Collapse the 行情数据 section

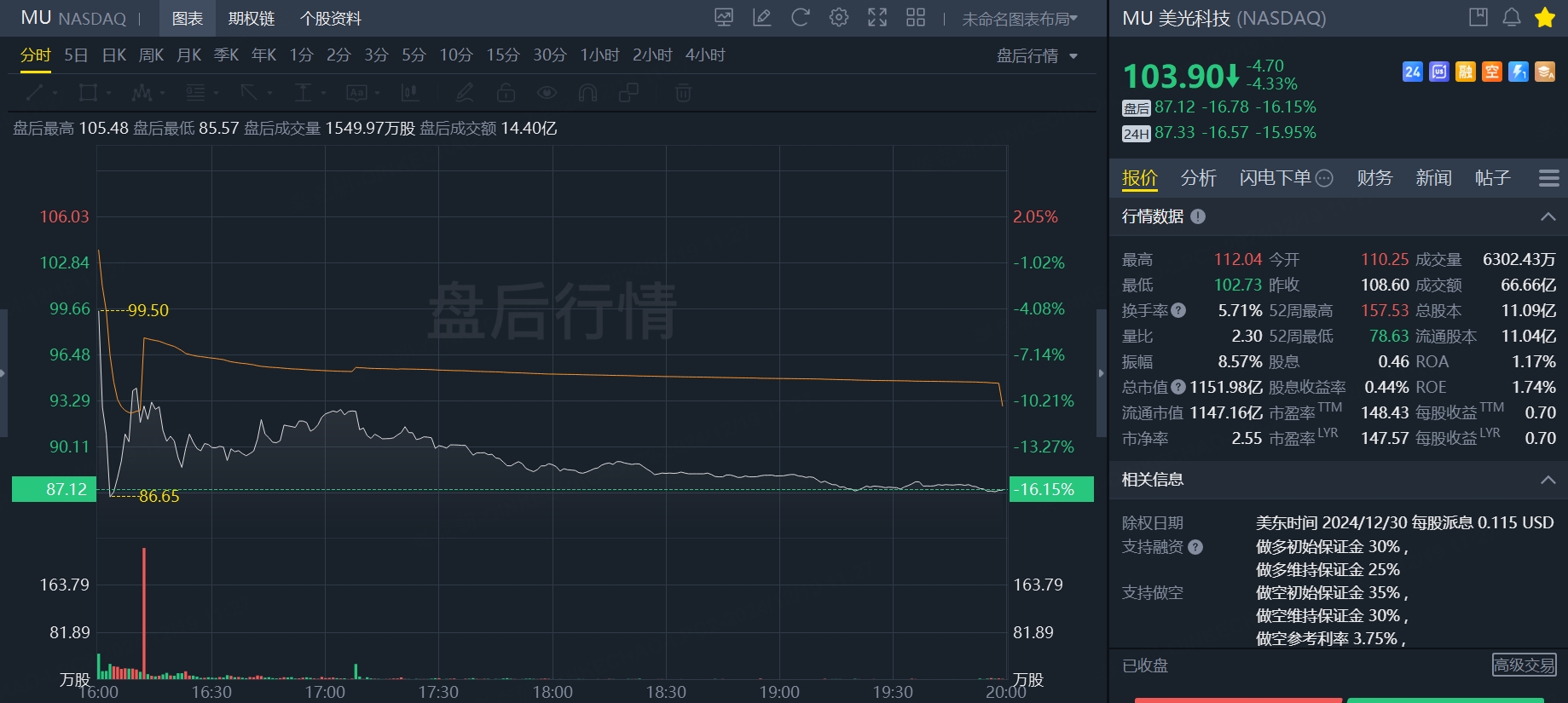tap(1548, 216)
